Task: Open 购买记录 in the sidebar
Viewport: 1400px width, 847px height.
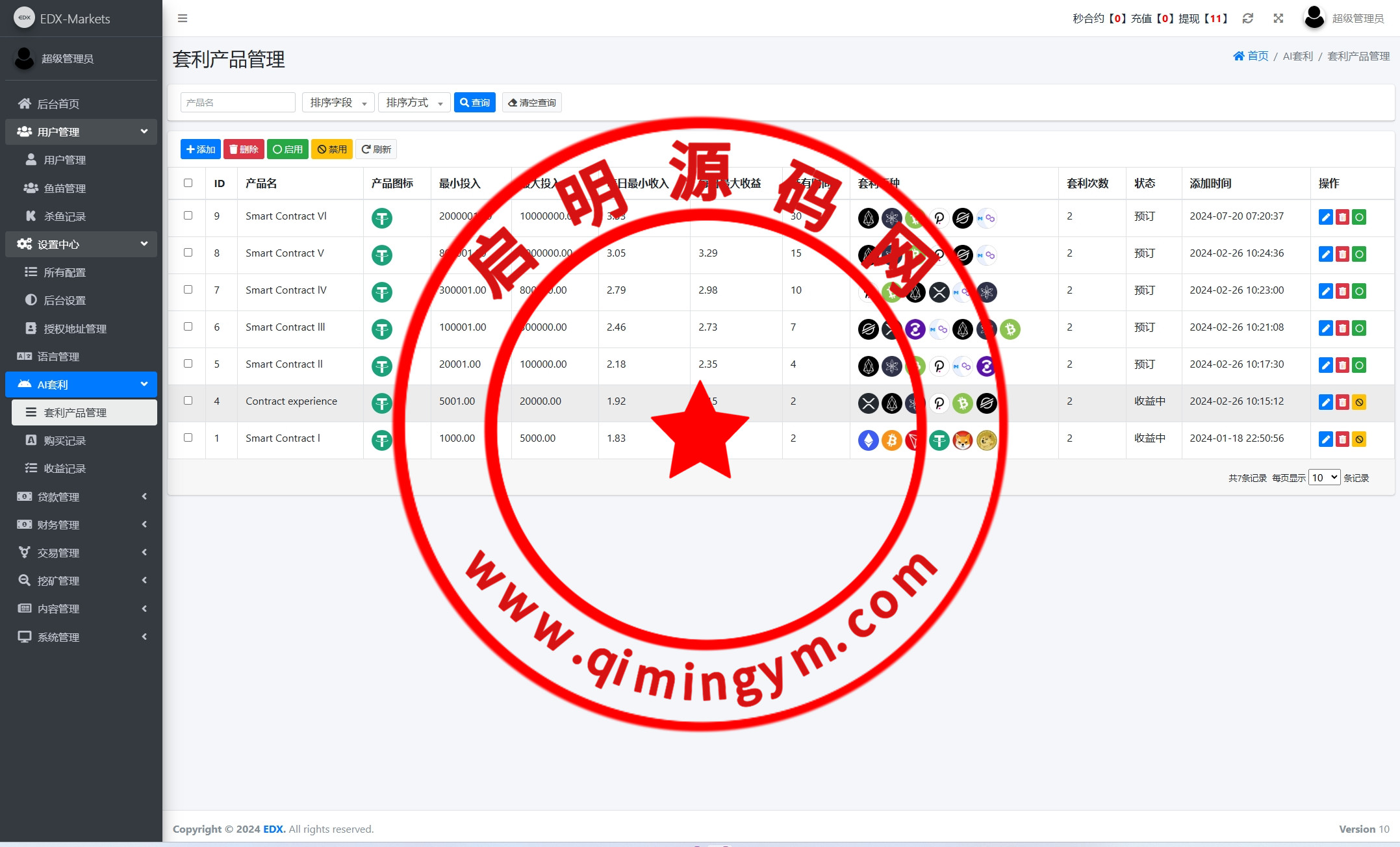Action: coord(64,440)
